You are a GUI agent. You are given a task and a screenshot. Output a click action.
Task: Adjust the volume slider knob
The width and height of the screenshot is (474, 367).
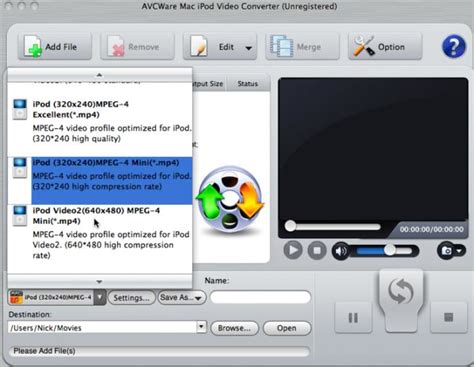tap(389, 250)
